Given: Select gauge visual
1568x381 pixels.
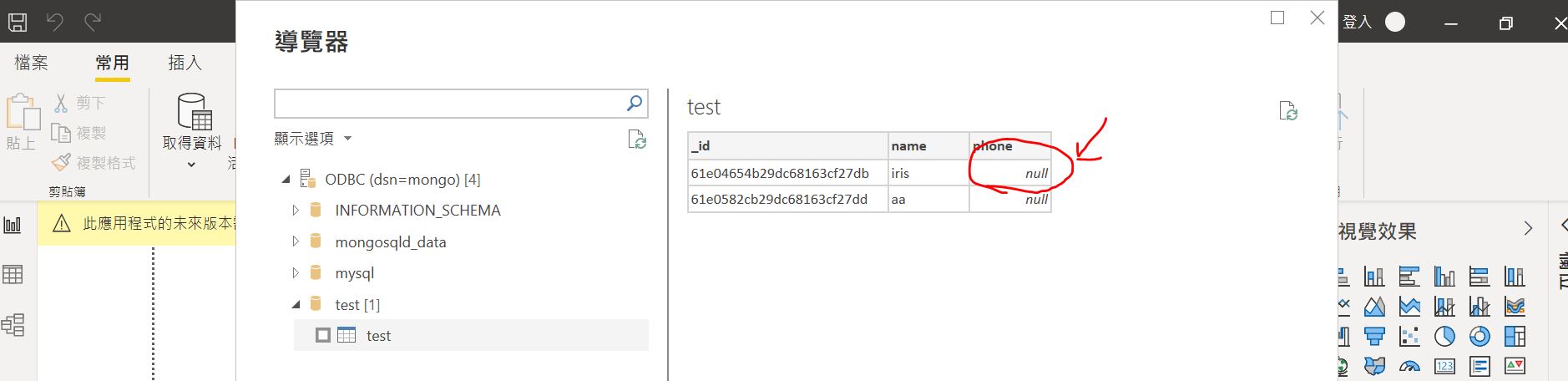Looking at the screenshot, I should pos(1409,366).
